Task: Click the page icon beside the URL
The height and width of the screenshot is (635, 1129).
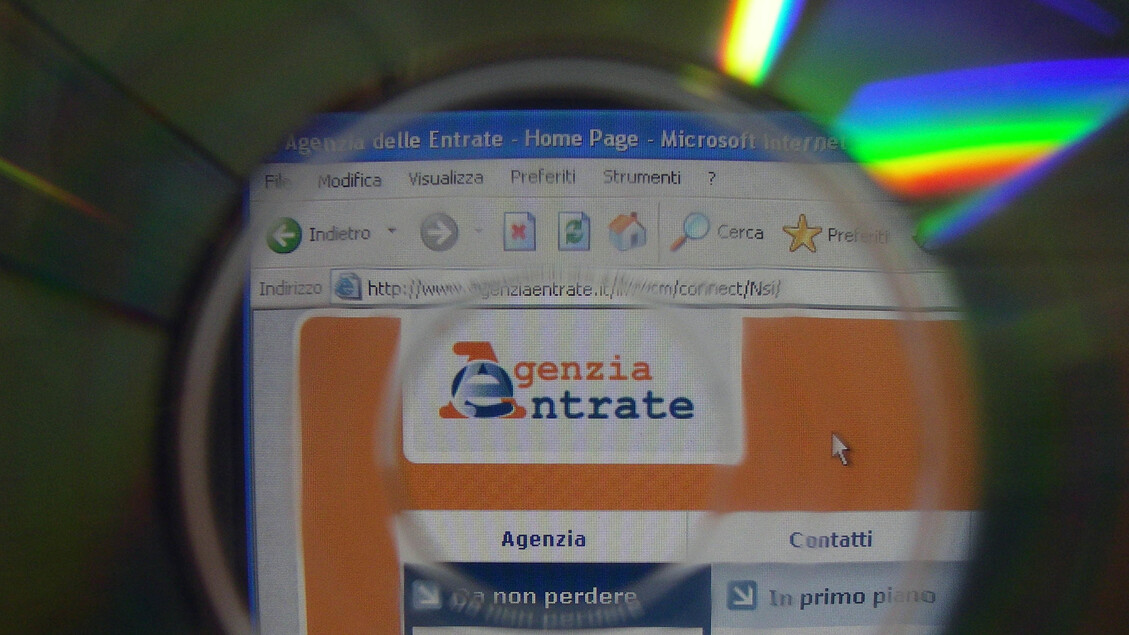Action: click(348, 288)
